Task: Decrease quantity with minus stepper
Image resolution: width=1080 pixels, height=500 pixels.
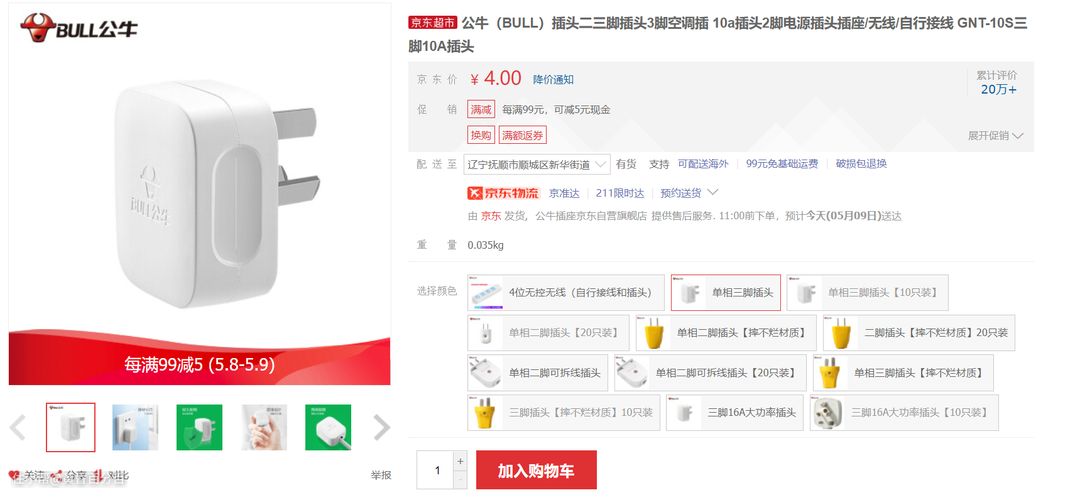Action: [461, 479]
